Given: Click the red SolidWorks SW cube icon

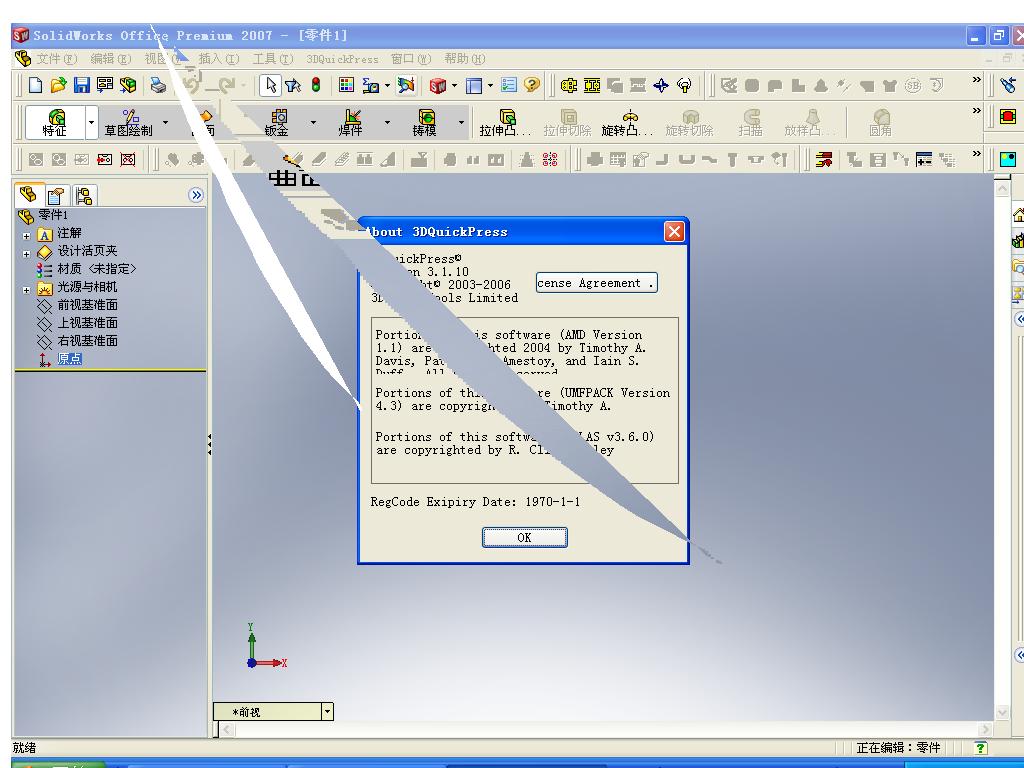Looking at the screenshot, I should point(438,85).
